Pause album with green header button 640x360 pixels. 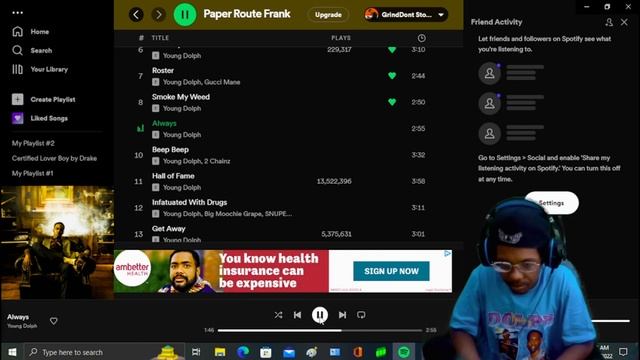(x=185, y=15)
